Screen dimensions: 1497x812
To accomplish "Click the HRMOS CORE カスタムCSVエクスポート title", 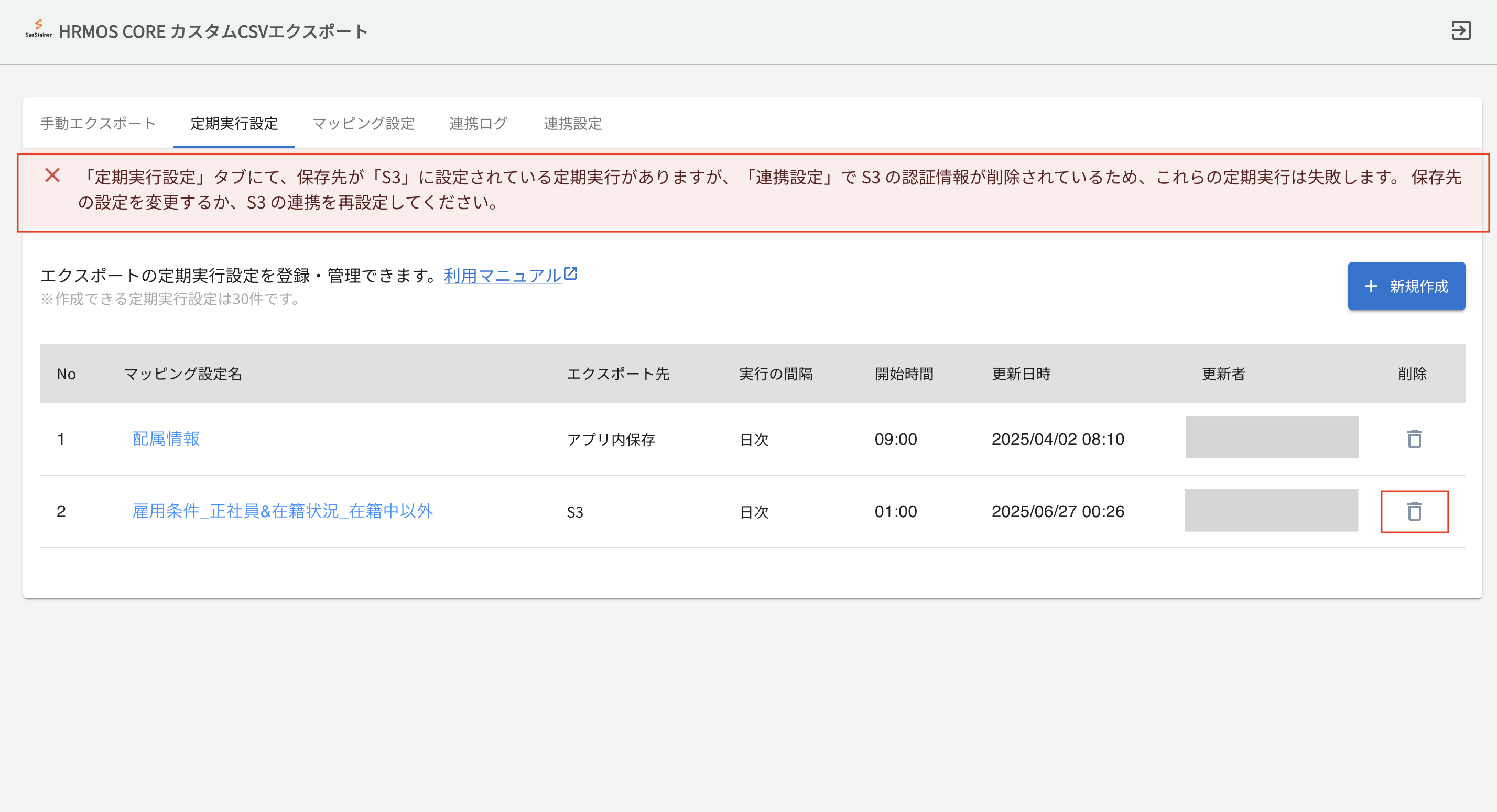I will (x=213, y=31).
